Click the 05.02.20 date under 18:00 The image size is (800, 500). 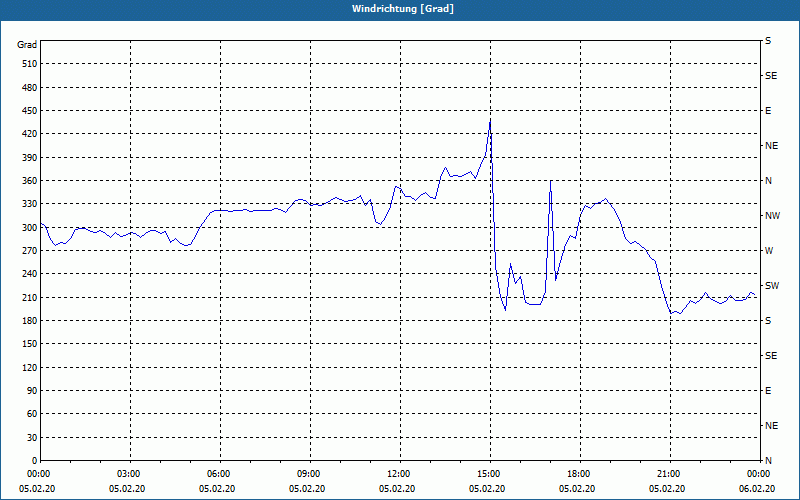click(577, 488)
